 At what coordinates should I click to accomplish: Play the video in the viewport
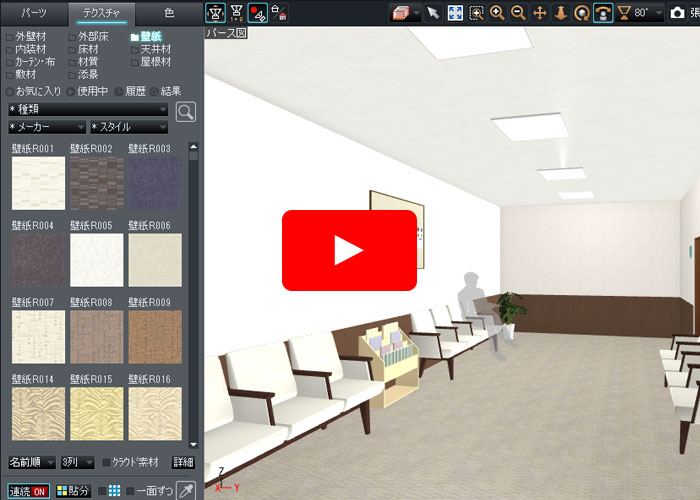pos(349,250)
